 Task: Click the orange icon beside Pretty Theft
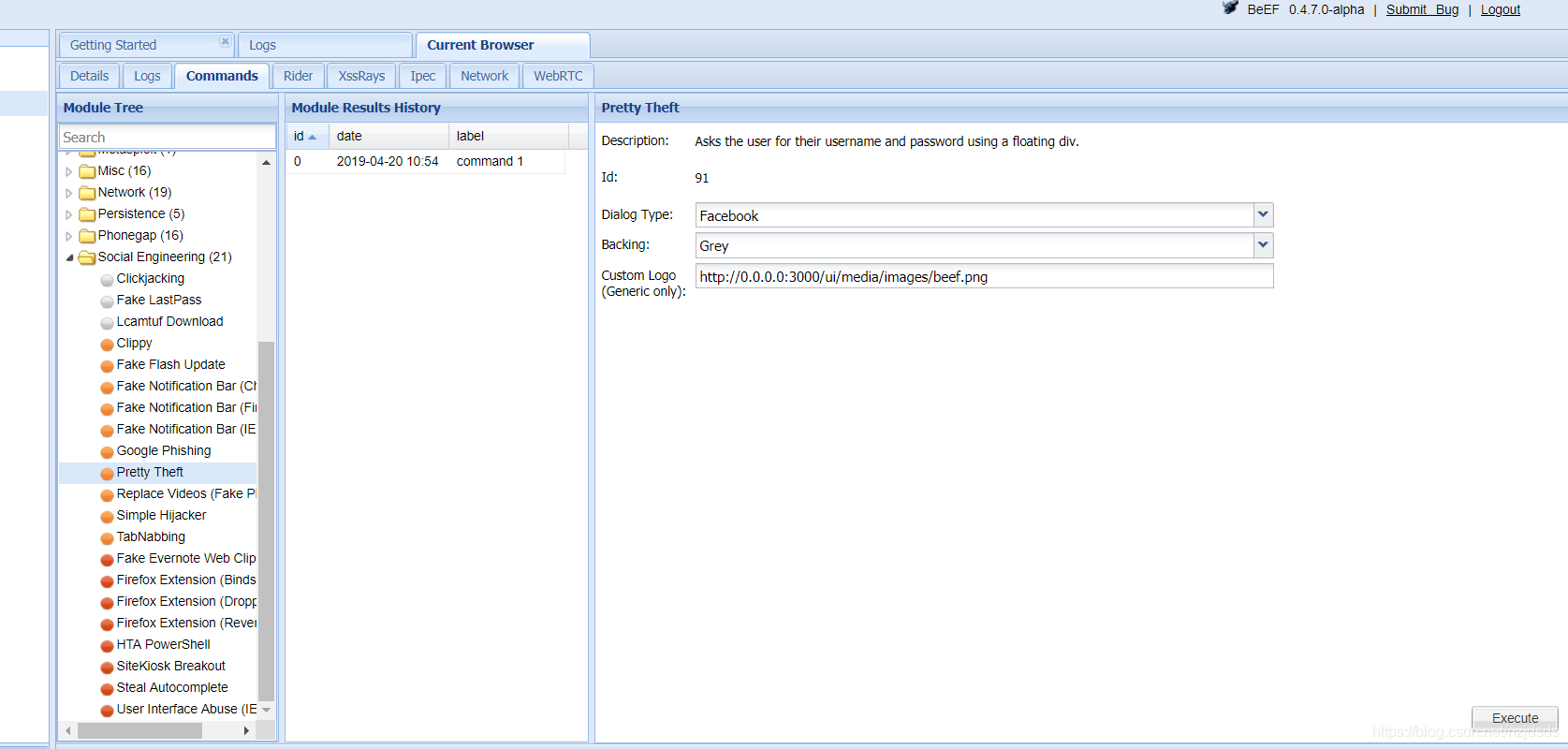[107, 474]
